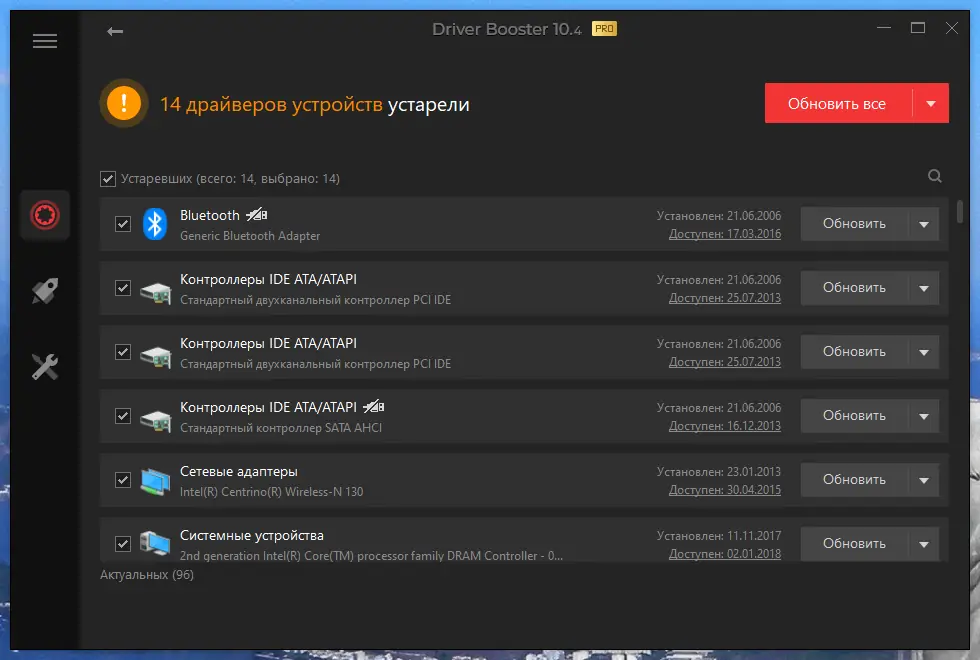Screen dimensions: 980x660
Task: Open available date 02.01.2018 link
Action: (724, 554)
